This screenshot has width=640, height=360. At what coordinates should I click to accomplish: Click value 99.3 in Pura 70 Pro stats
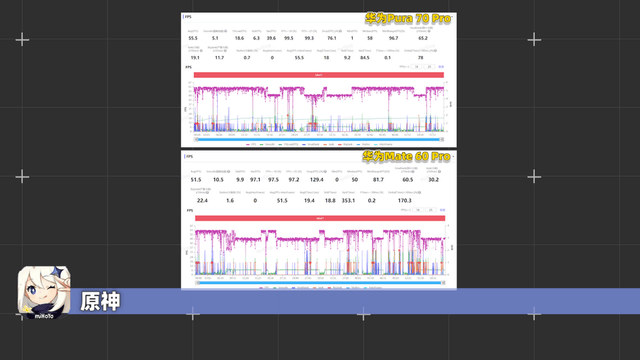(309, 38)
